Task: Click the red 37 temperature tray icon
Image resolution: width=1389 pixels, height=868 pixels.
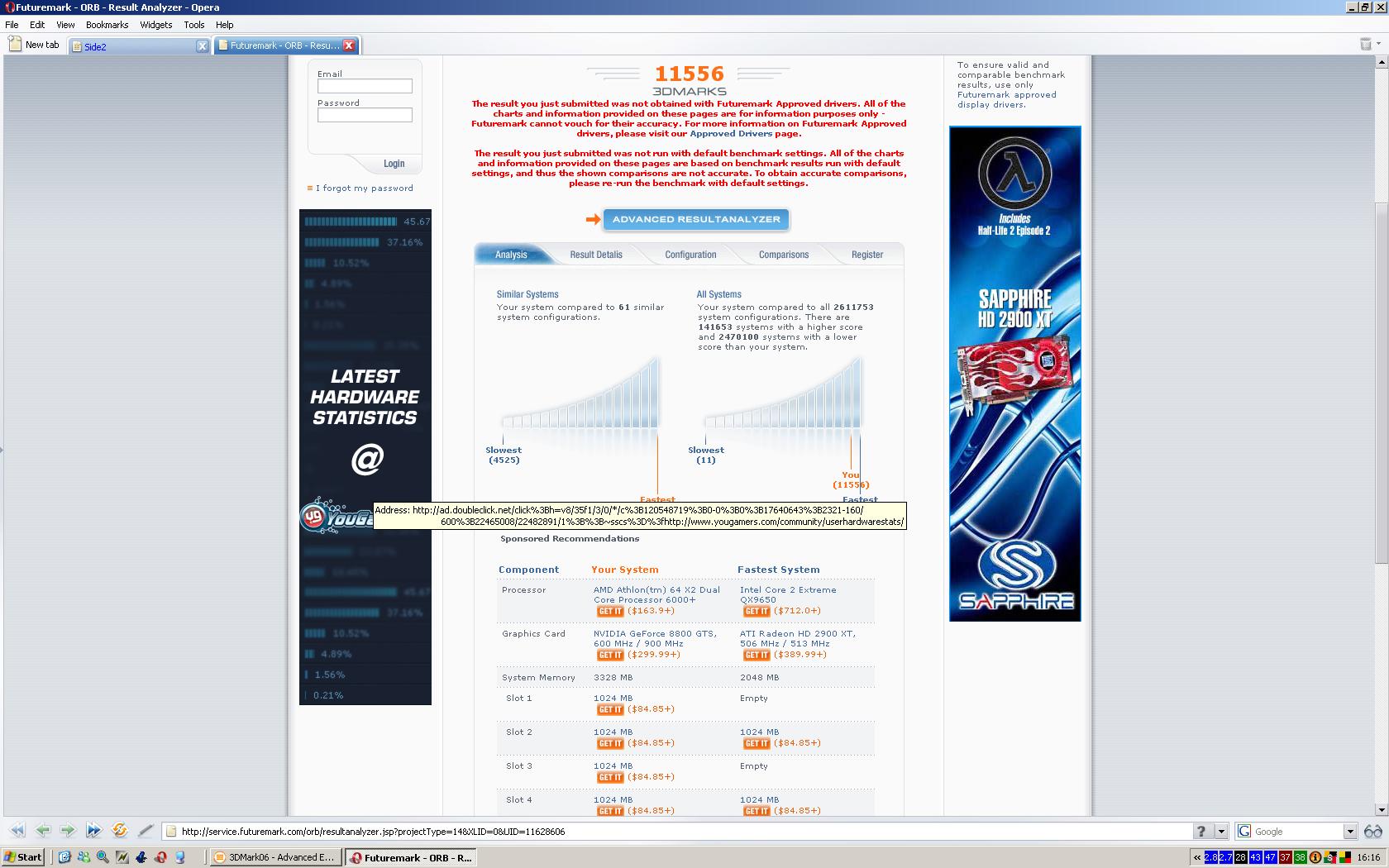Action: pyautogui.click(x=1286, y=857)
